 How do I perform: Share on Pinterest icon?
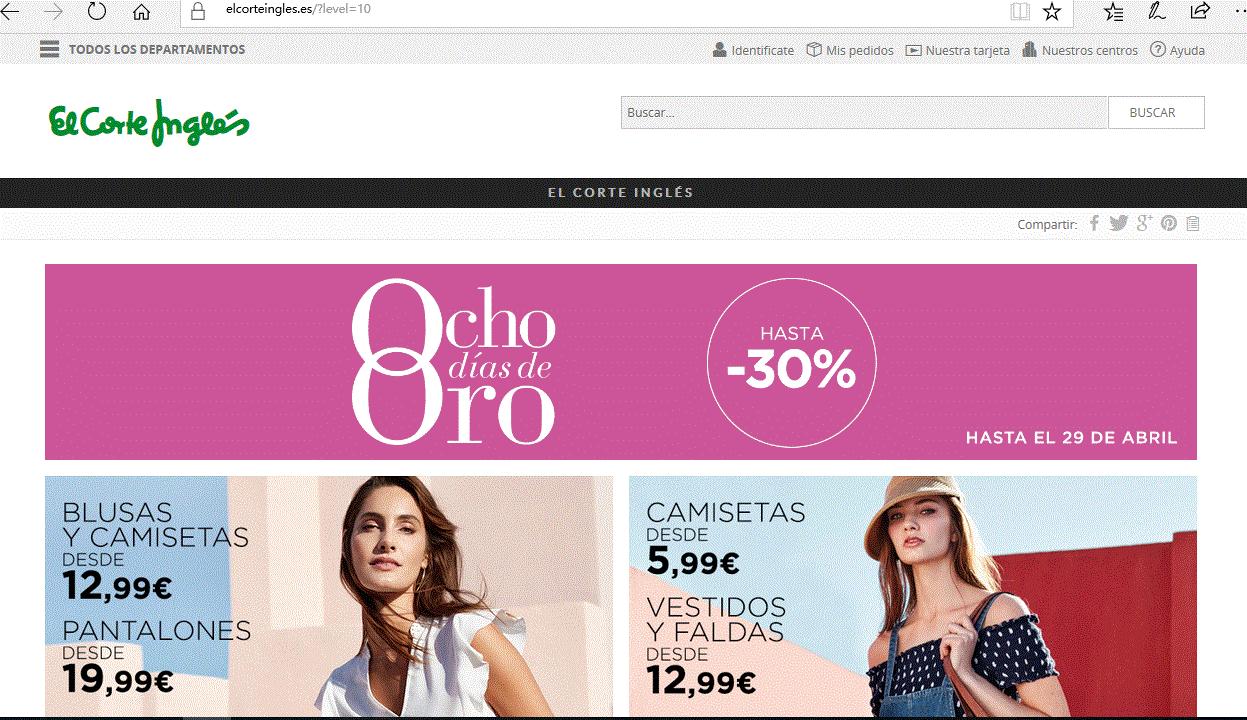click(x=1169, y=223)
